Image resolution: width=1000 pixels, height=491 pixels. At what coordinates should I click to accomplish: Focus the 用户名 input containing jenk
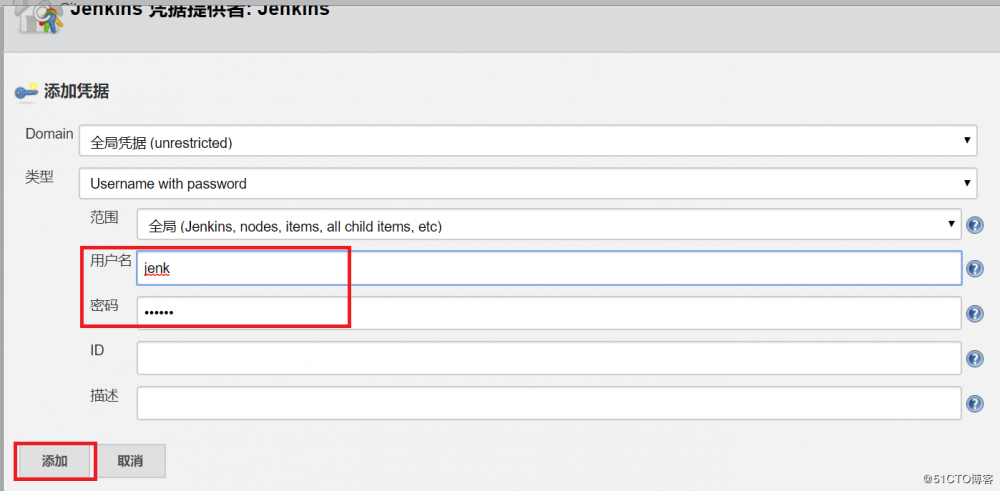pos(549,268)
